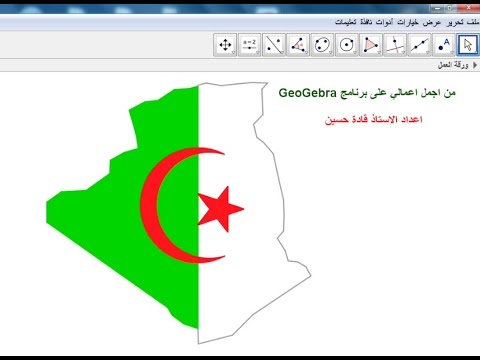Open the ملف menu
The image size is (480, 360).
[x=473, y=22]
